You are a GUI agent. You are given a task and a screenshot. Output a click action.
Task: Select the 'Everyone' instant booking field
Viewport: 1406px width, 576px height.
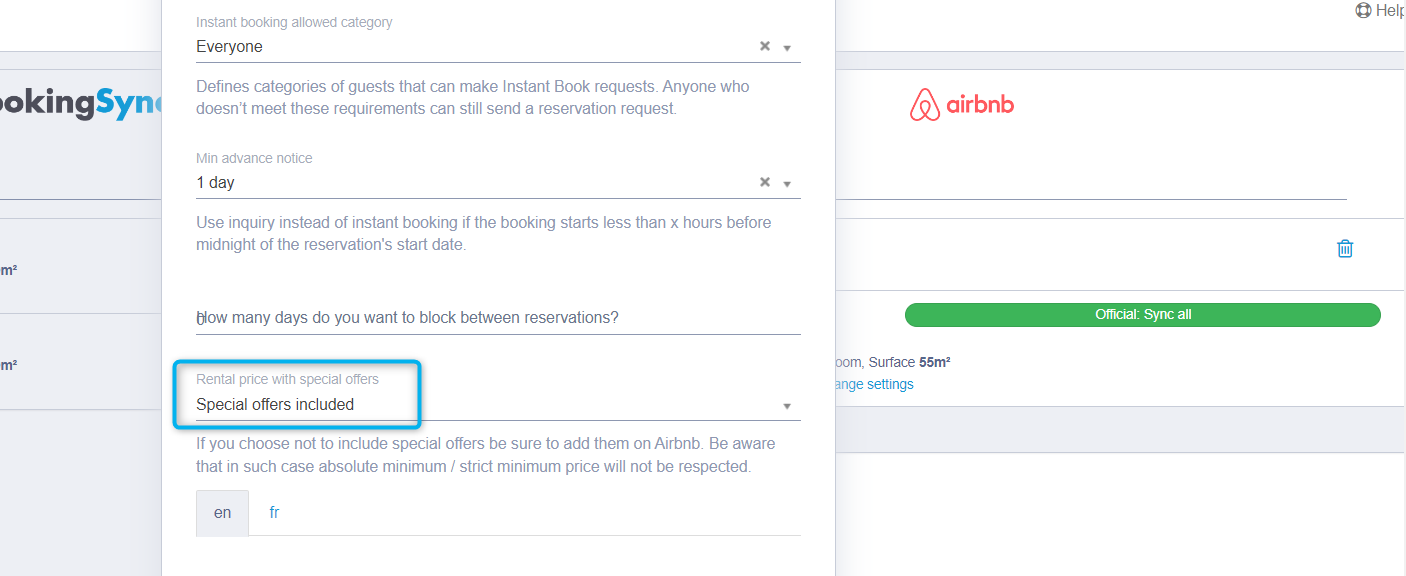click(470, 46)
